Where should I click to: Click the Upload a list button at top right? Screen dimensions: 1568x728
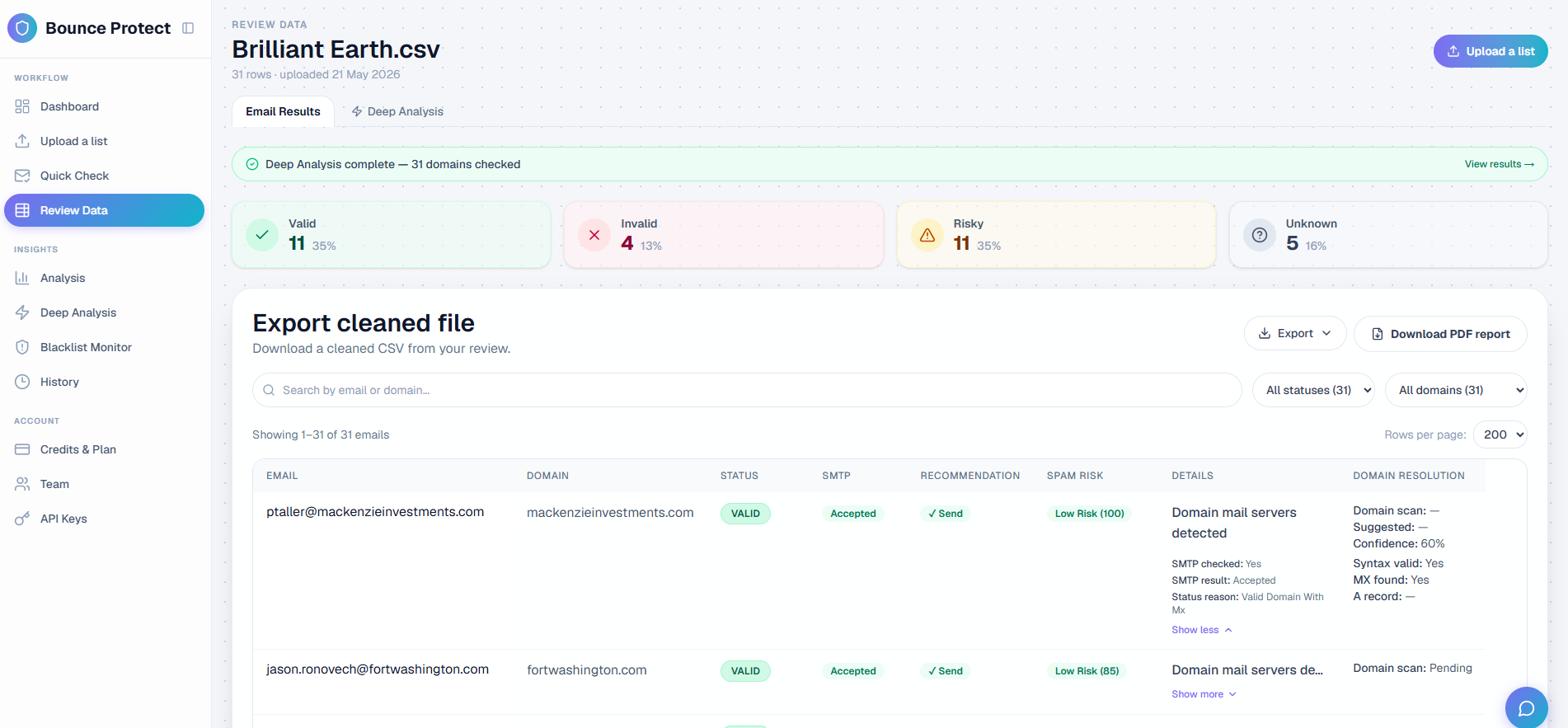[x=1491, y=51]
